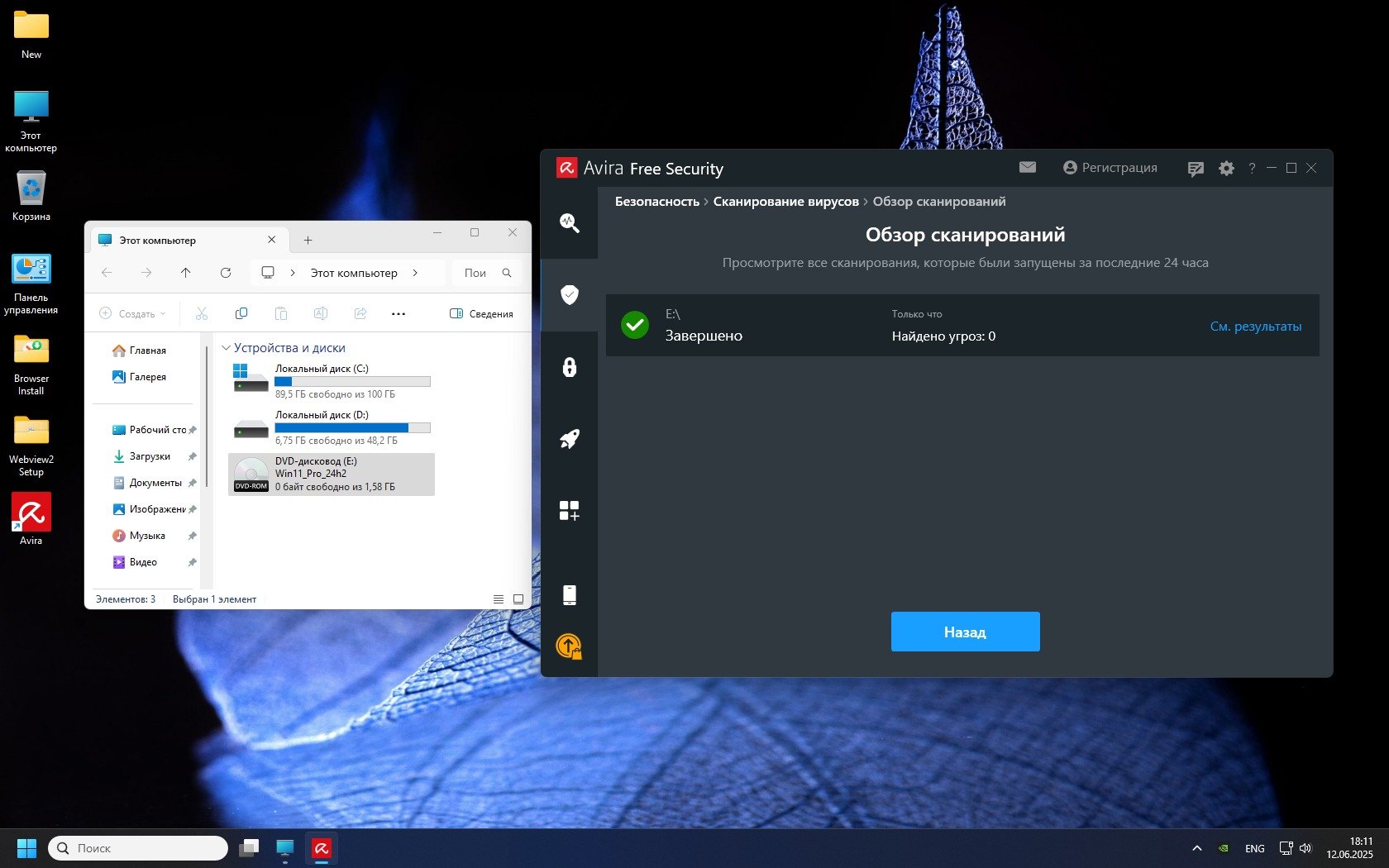1389x868 pixels.
Task: Toggle the Сведения details pane
Action: pos(481,314)
